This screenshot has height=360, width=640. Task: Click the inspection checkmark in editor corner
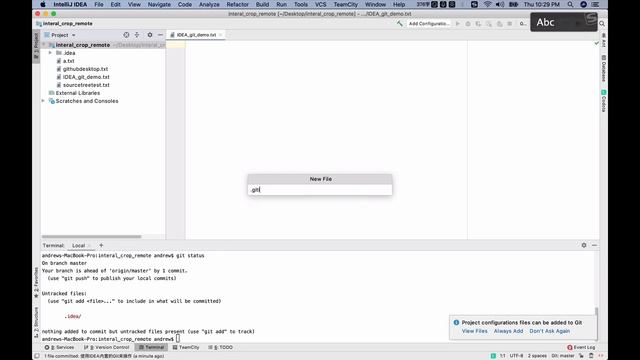point(596,43)
